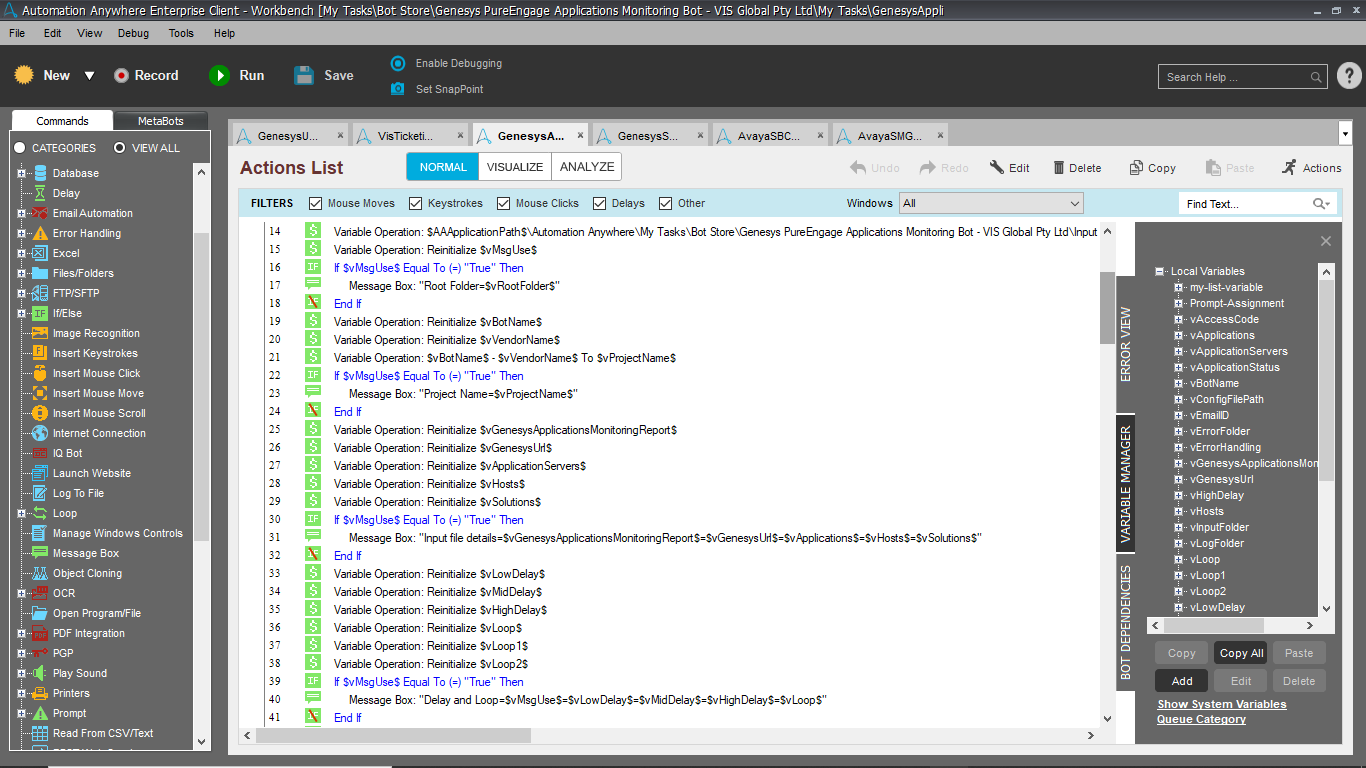
Task: Select the Image Recognition command icon
Action: [40, 333]
